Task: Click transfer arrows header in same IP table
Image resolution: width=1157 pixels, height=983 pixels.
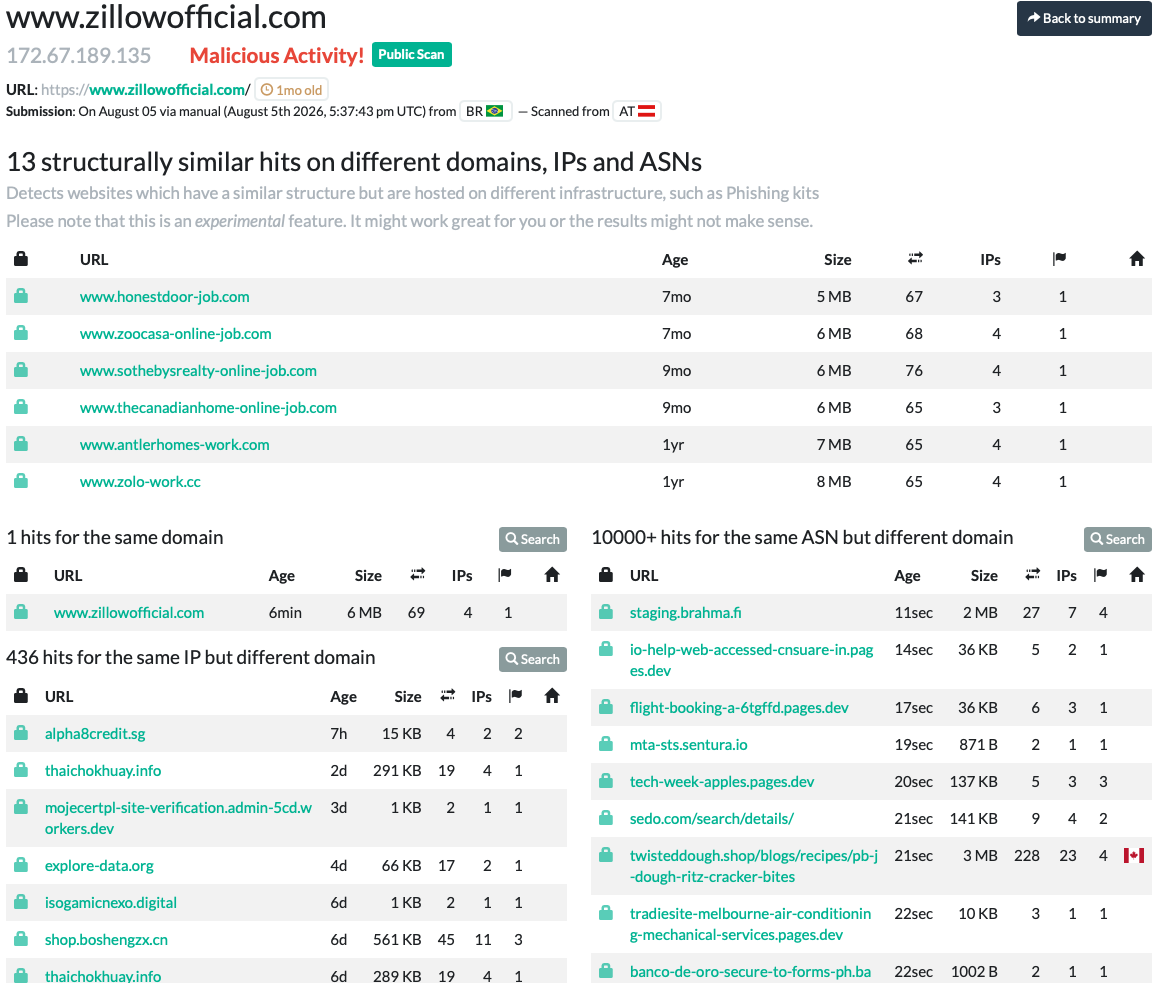Action: 448,695
